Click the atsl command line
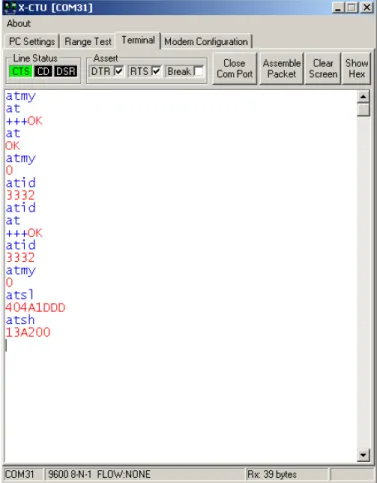This screenshot has height=483, width=377. coord(20,295)
